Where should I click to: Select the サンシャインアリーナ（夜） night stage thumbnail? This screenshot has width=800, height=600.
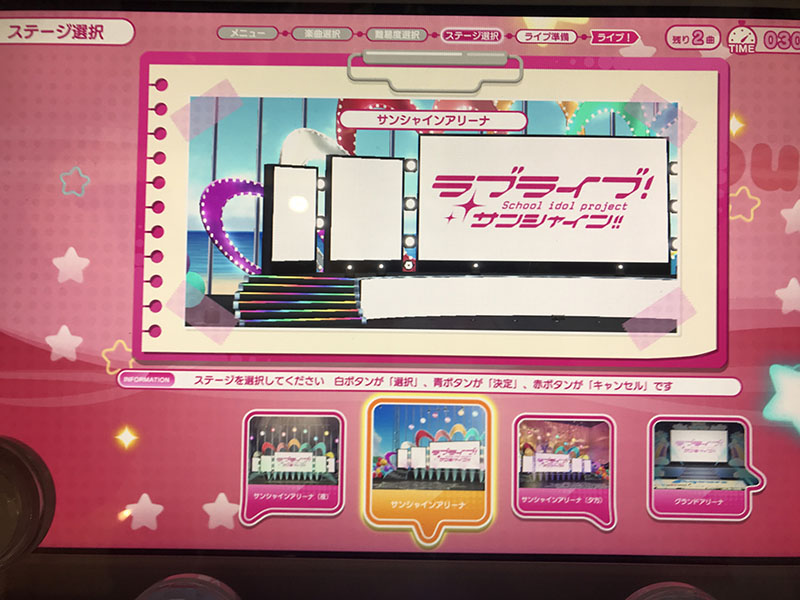point(294,462)
